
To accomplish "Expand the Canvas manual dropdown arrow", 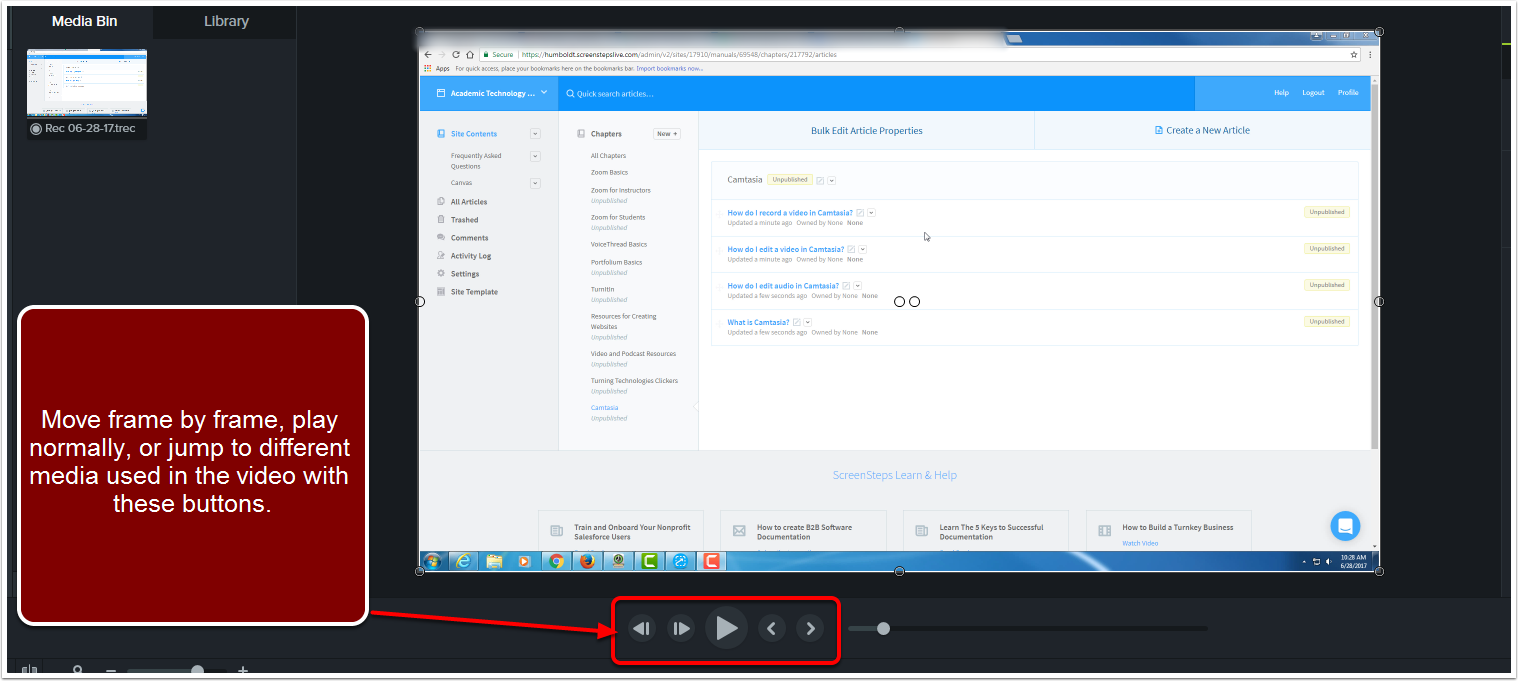I will click(535, 183).
